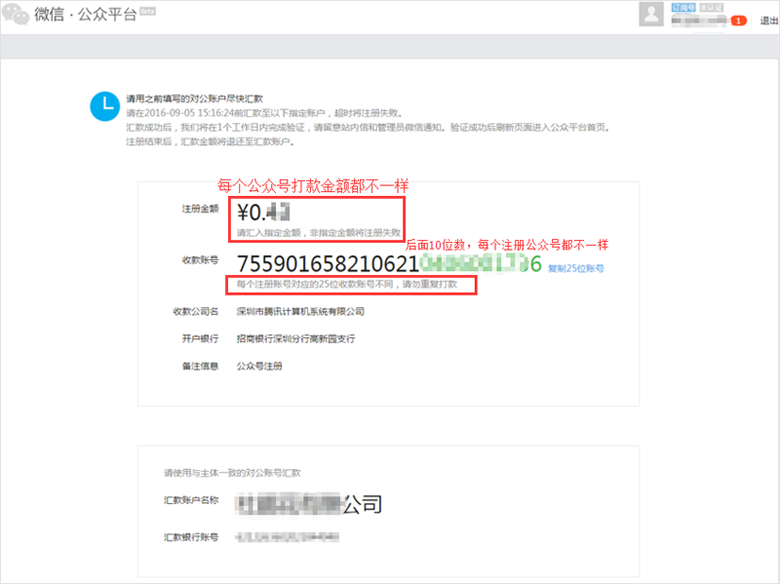
Task: Click the user avatar icon
Action: click(x=651, y=15)
